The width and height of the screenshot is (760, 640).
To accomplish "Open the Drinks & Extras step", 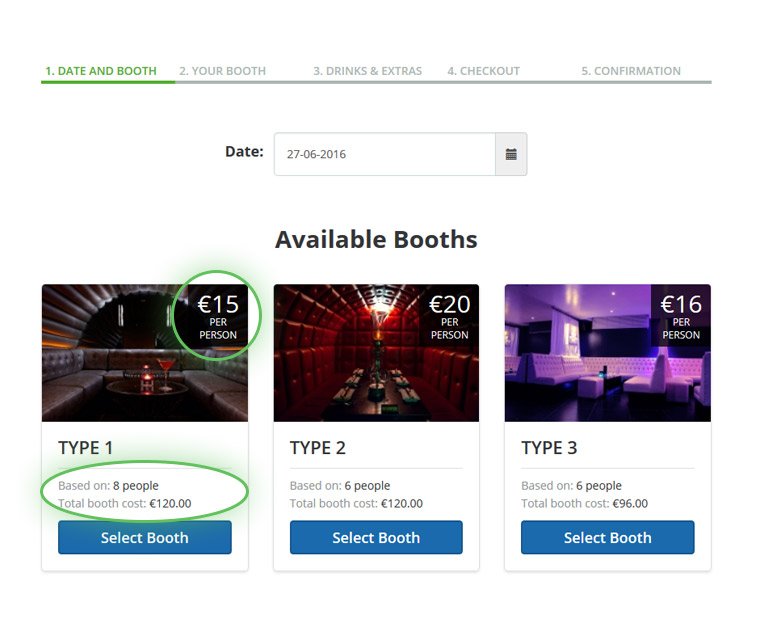I will coord(367,71).
